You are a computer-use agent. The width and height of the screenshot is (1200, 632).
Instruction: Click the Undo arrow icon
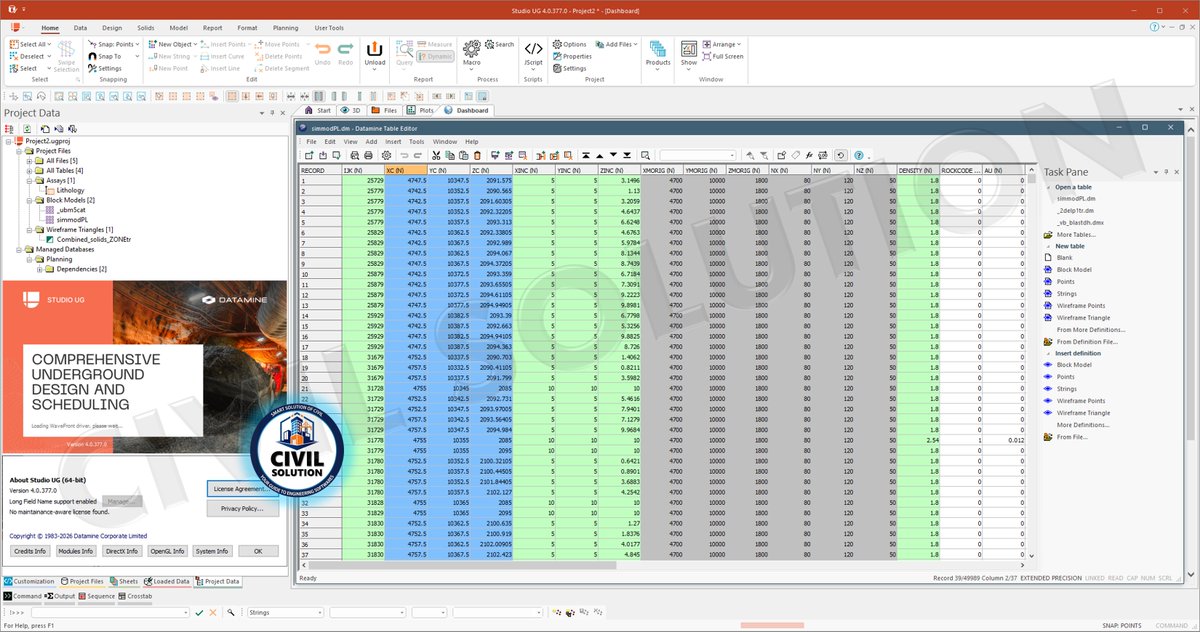pyautogui.click(x=323, y=48)
